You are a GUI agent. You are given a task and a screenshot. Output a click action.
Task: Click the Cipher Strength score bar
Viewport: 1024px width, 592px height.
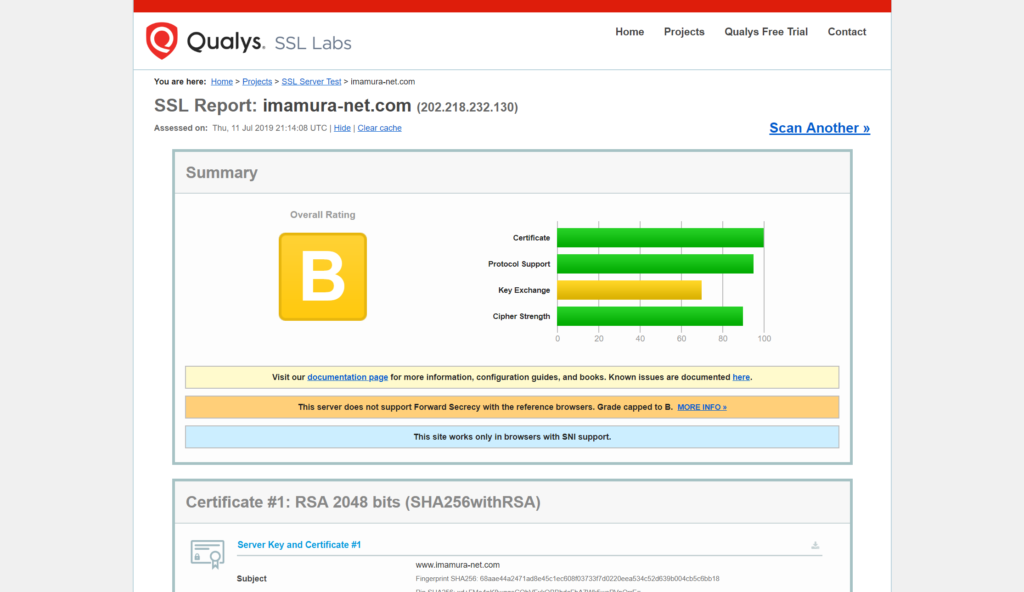(x=650, y=316)
